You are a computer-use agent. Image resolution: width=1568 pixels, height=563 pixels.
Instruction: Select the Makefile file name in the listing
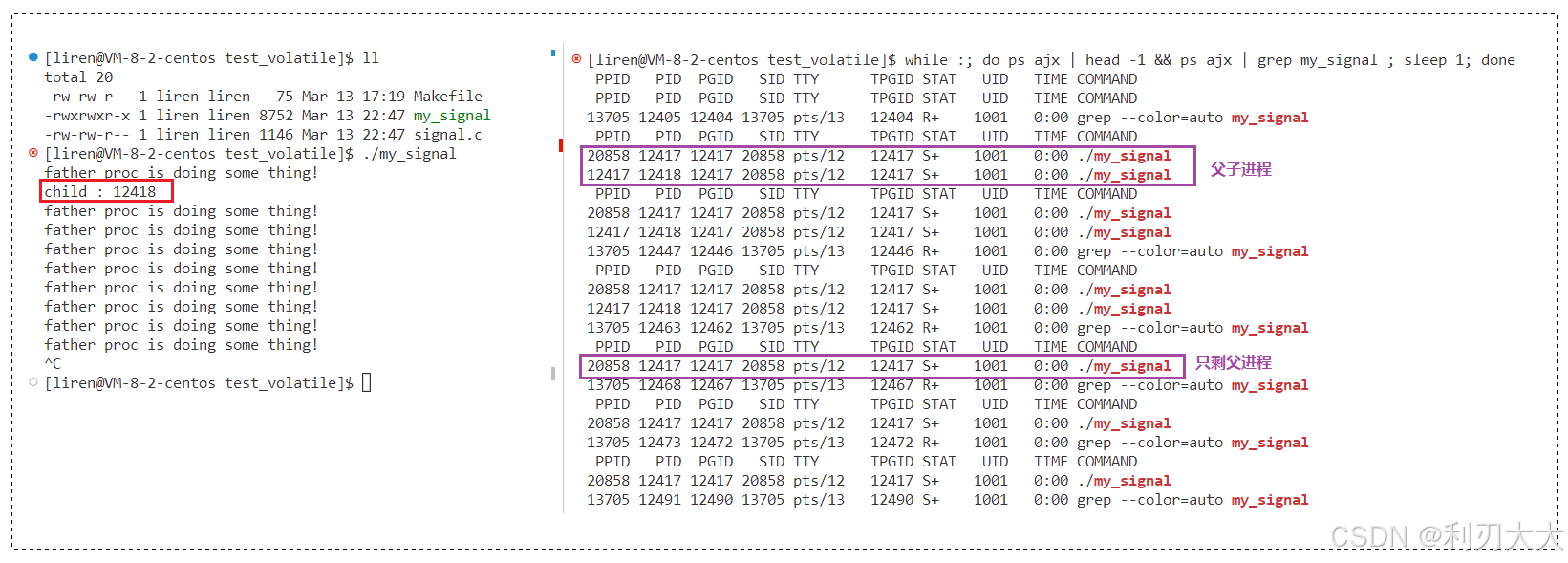click(x=448, y=97)
